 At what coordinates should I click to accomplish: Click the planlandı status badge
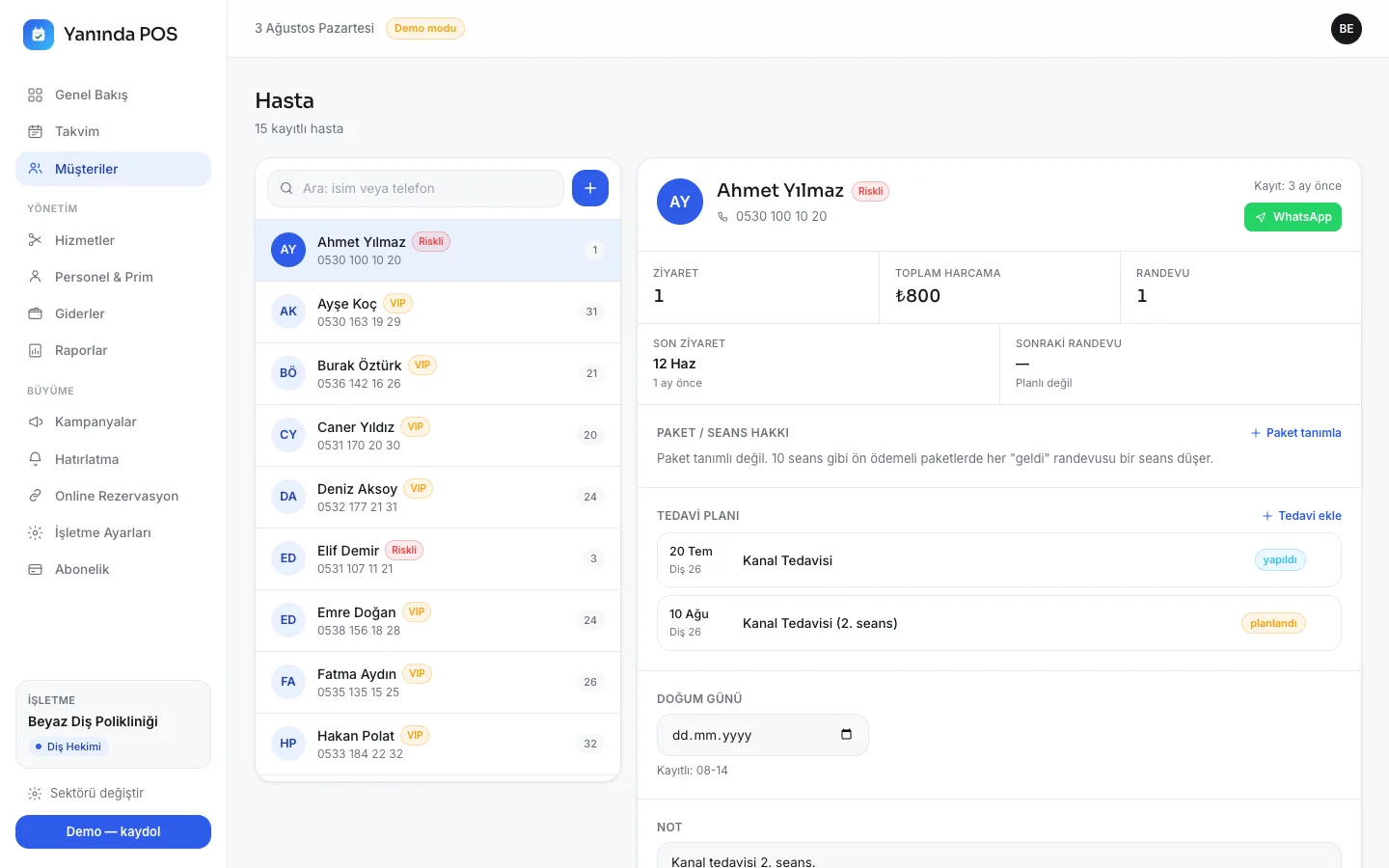coord(1273,623)
